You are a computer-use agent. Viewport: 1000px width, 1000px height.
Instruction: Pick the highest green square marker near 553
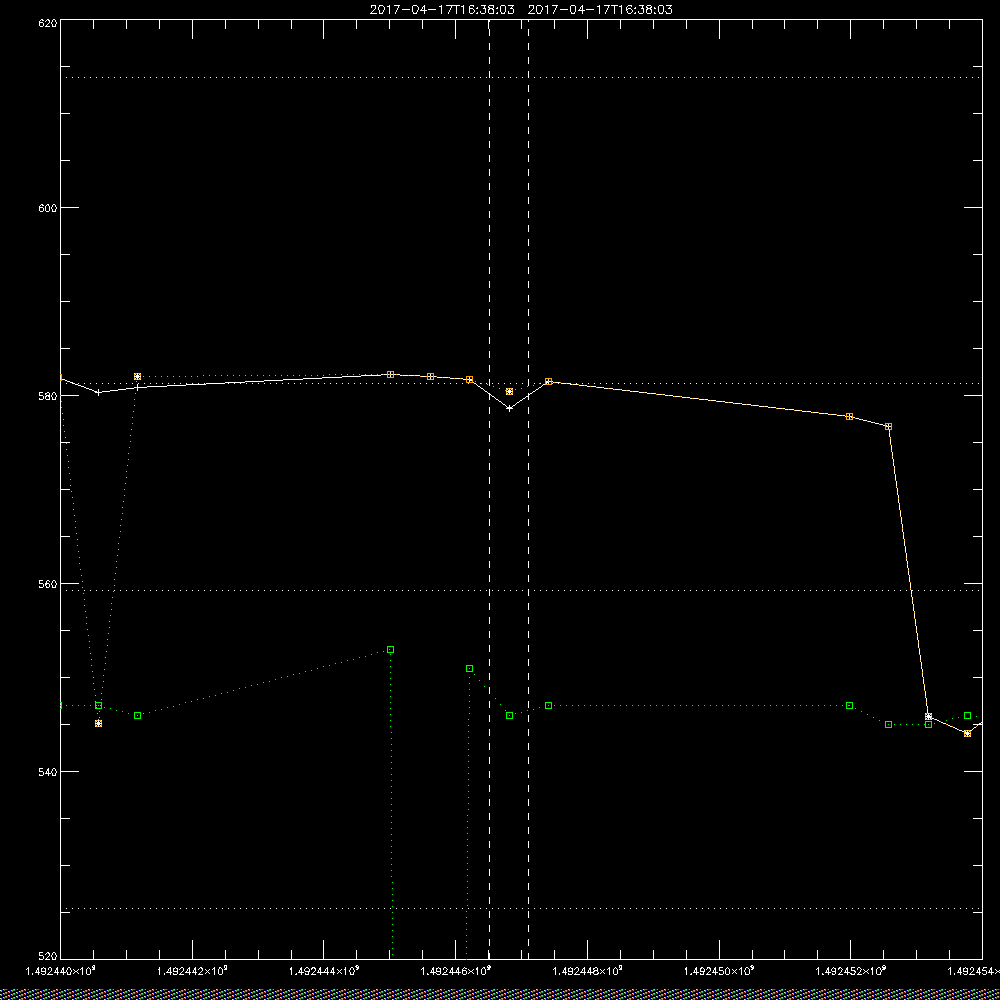point(390,649)
